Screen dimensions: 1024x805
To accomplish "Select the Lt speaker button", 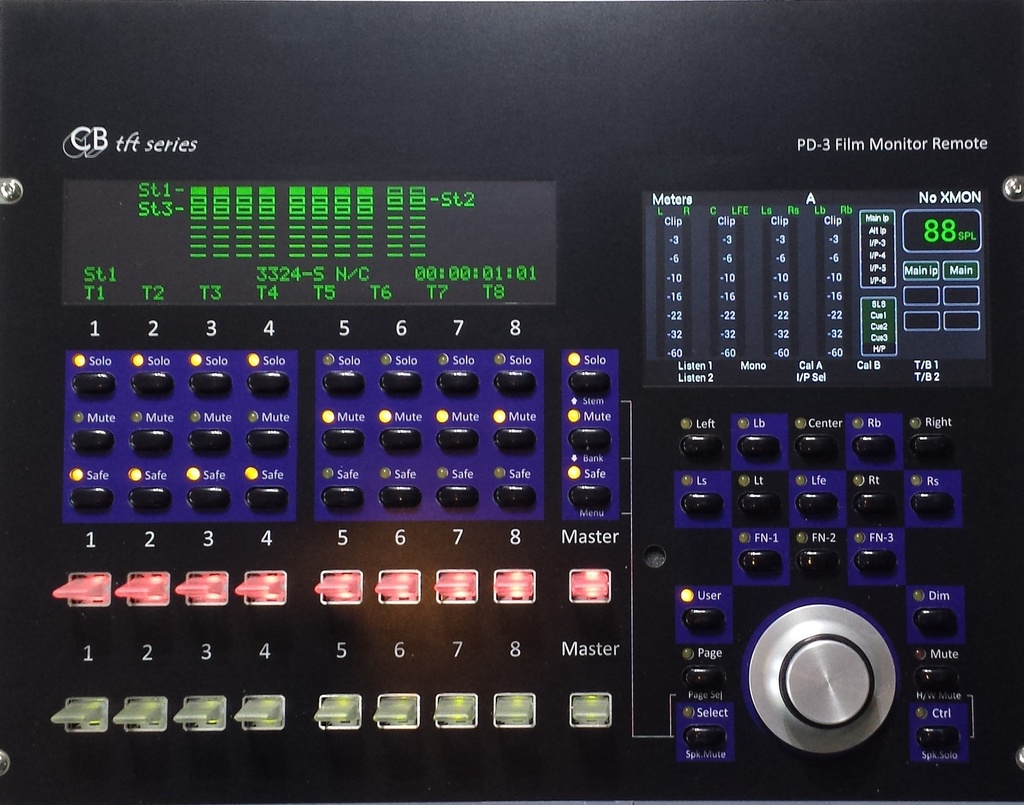I will pos(758,504).
